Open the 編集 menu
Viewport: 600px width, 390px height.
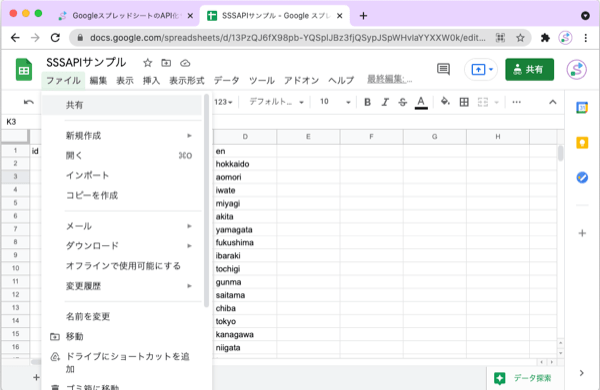(98, 80)
